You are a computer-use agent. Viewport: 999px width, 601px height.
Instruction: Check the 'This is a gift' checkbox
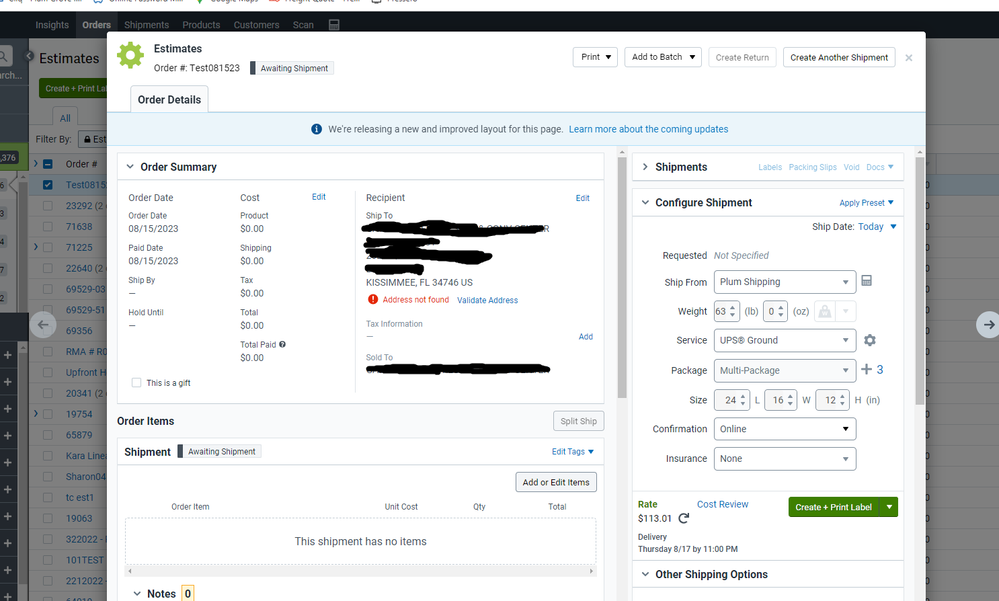[137, 382]
